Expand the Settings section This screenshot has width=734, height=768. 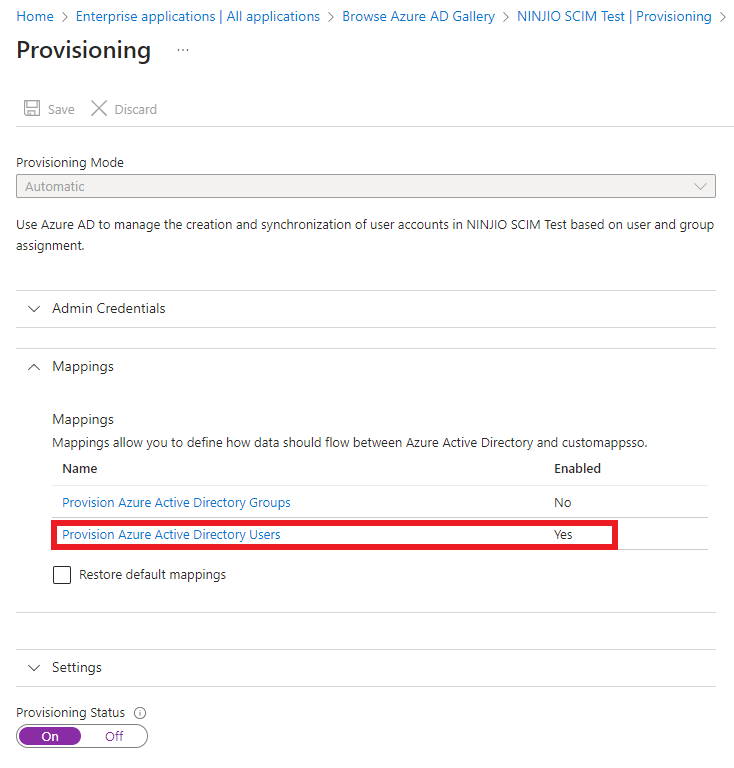pyautogui.click(x=77, y=667)
